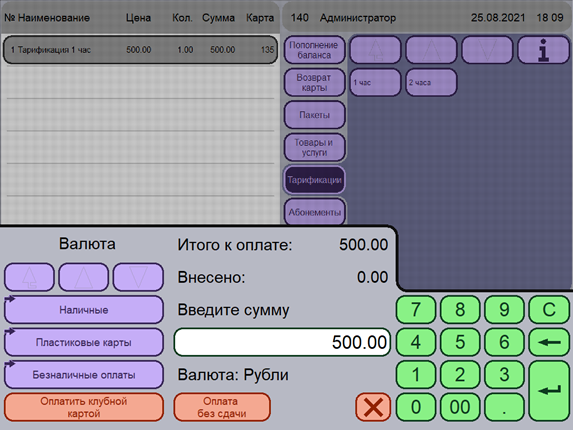This screenshot has height=430, width=573.
Task: Click the down triangle under Валюта
Action: 138,277
